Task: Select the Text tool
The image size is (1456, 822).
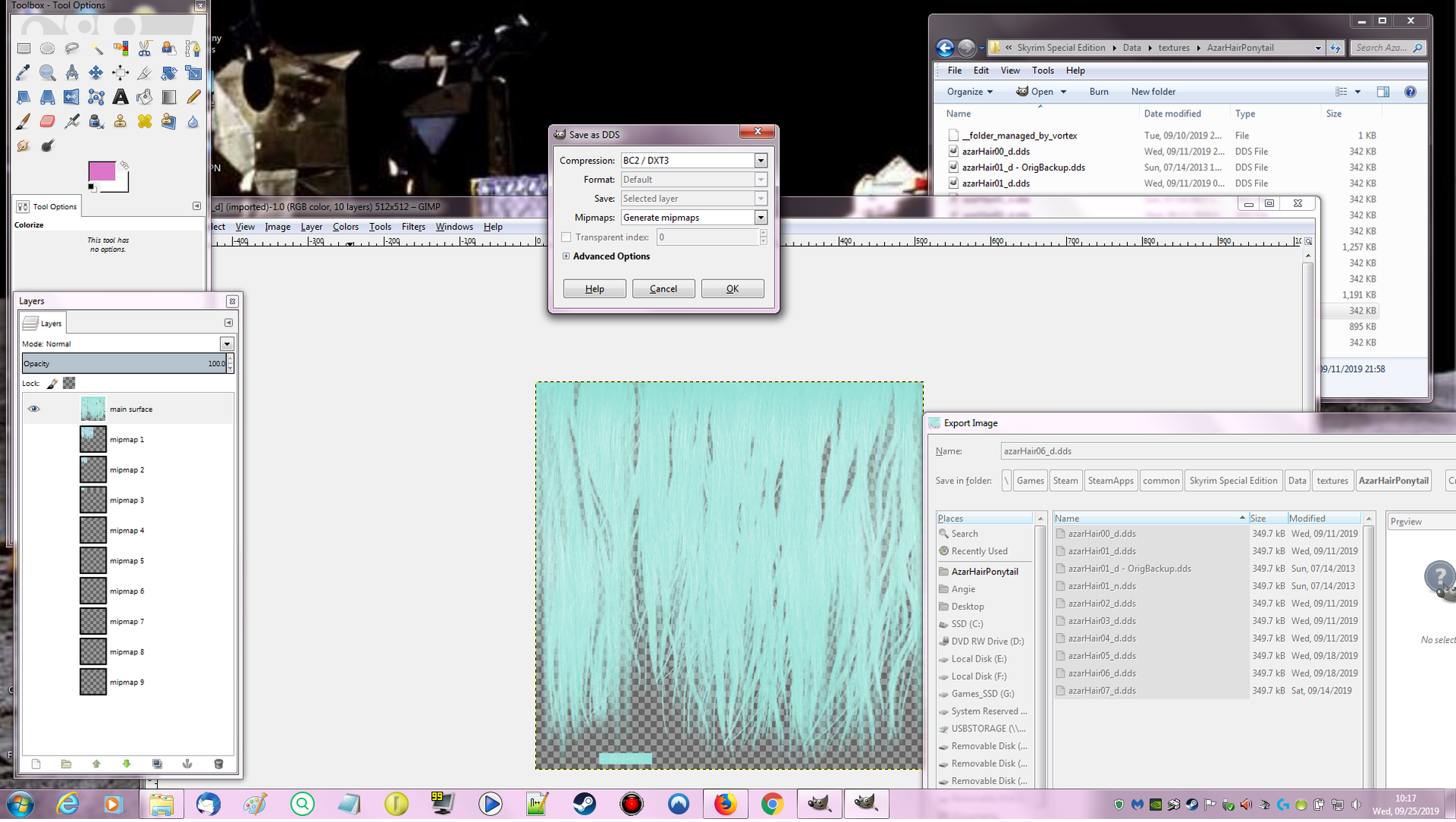Action: [x=120, y=97]
